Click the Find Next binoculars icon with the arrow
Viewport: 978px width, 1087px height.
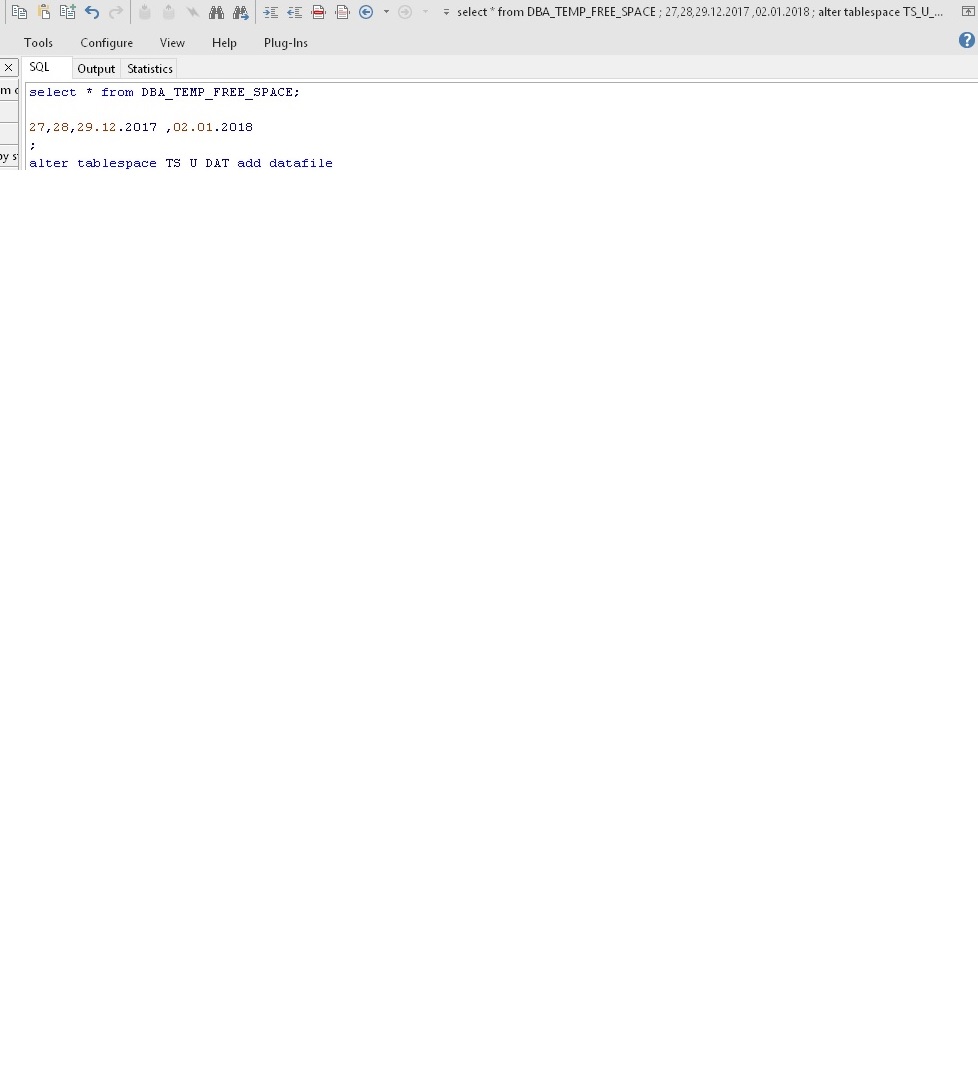tap(241, 12)
